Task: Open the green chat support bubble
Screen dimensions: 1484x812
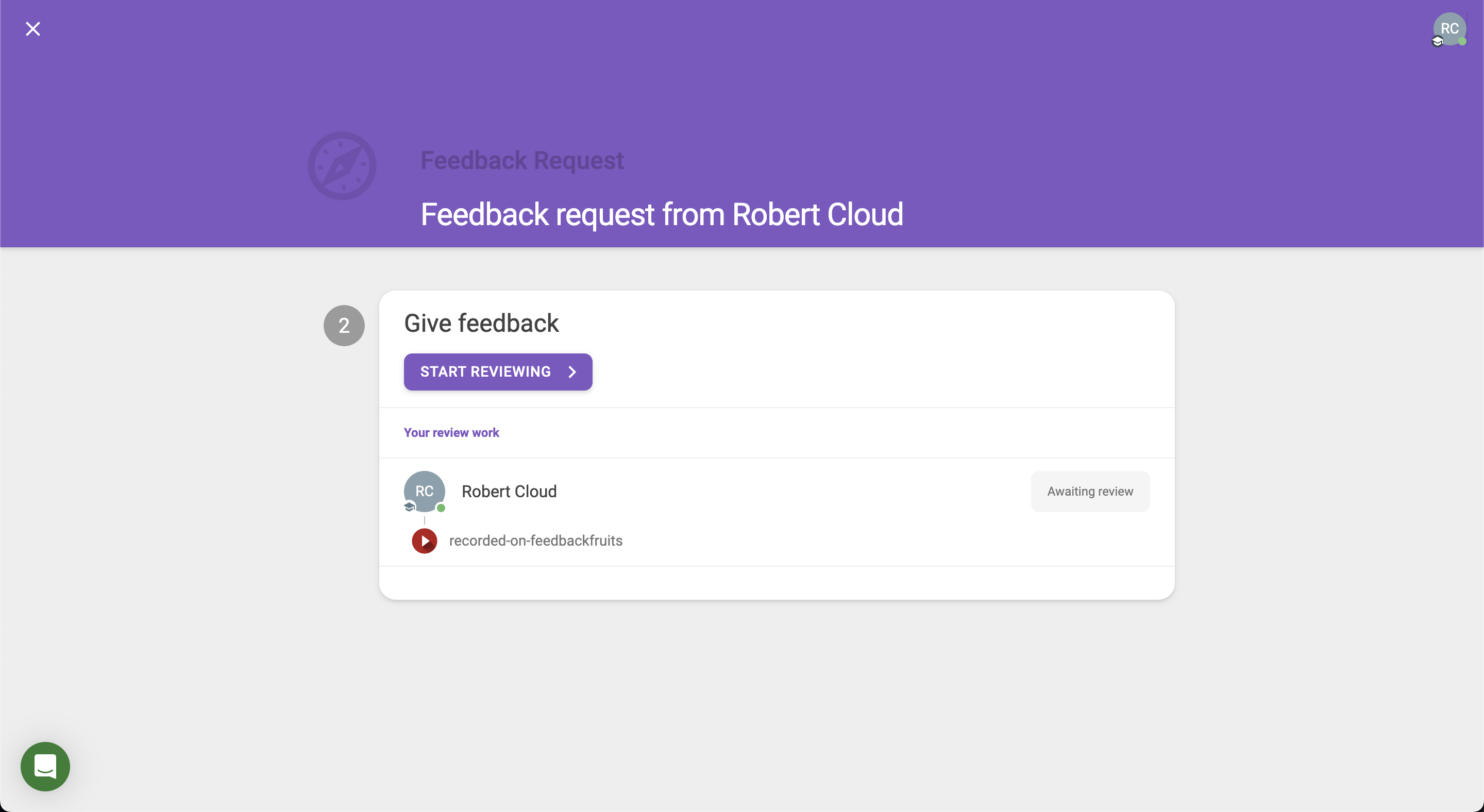Action: pyautogui.click(x=45, y=766)
